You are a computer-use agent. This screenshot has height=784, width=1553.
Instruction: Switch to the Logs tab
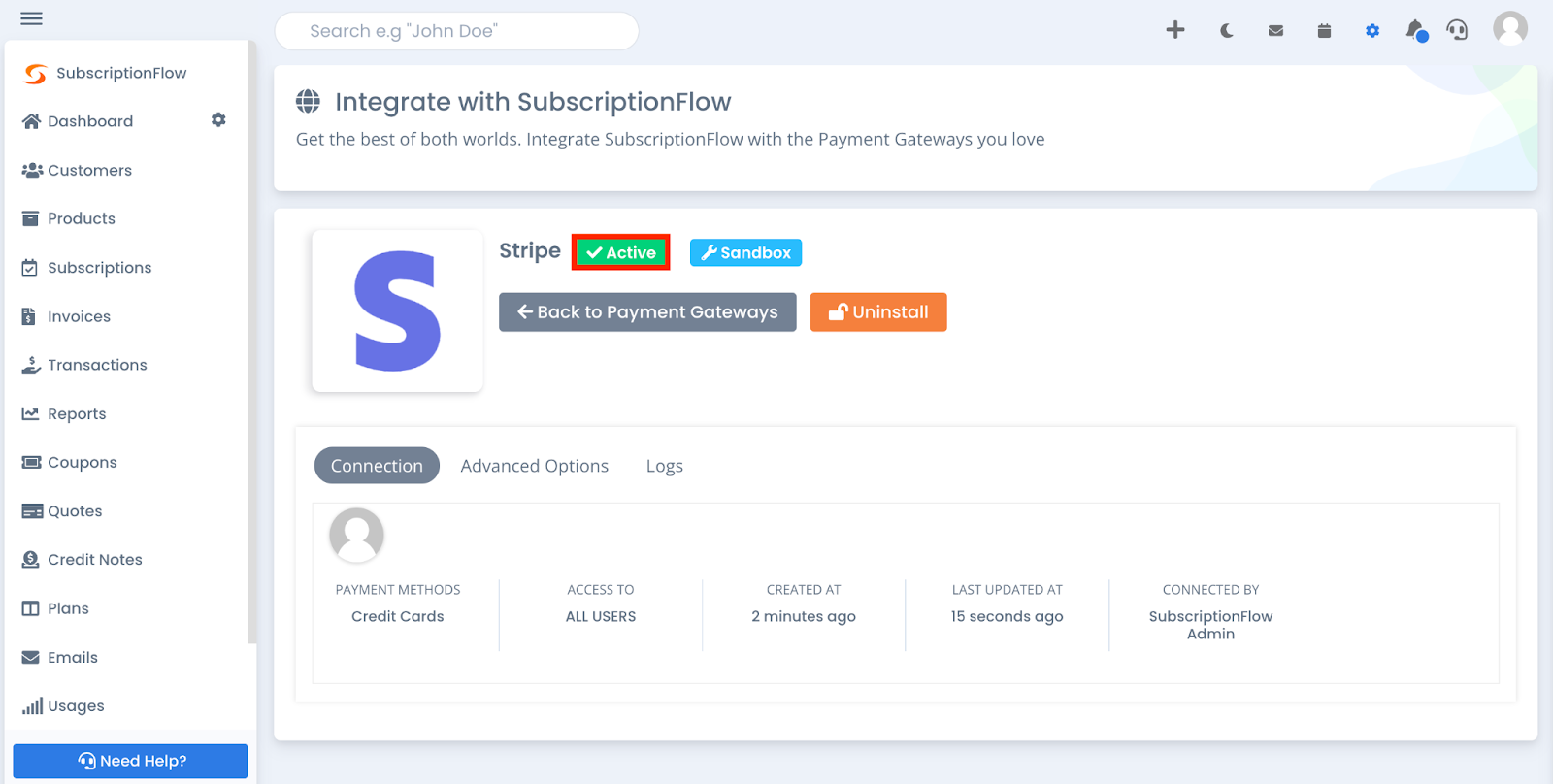coord(665,466)
